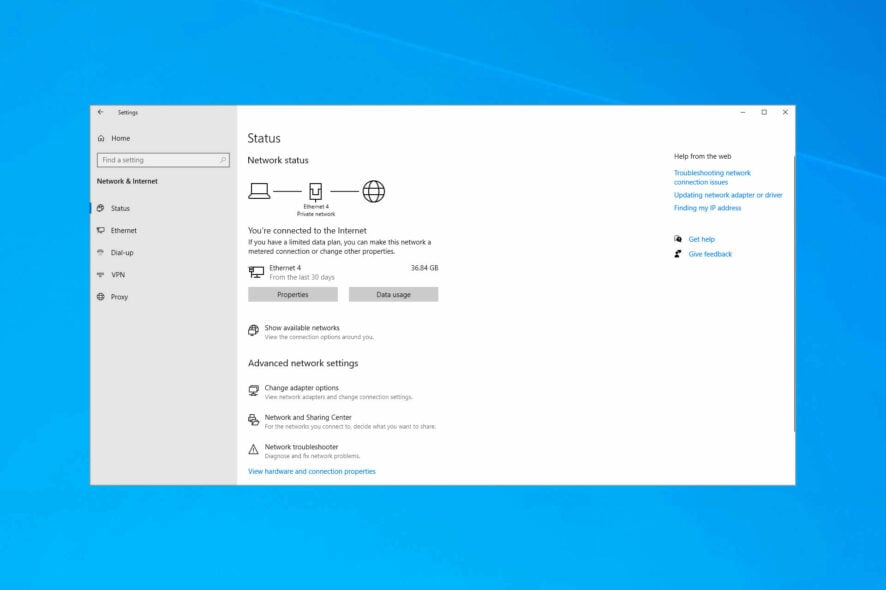Click the Internet globe diagram icon
The height and width of the screenshot is (590, 886).
point(373,191)
